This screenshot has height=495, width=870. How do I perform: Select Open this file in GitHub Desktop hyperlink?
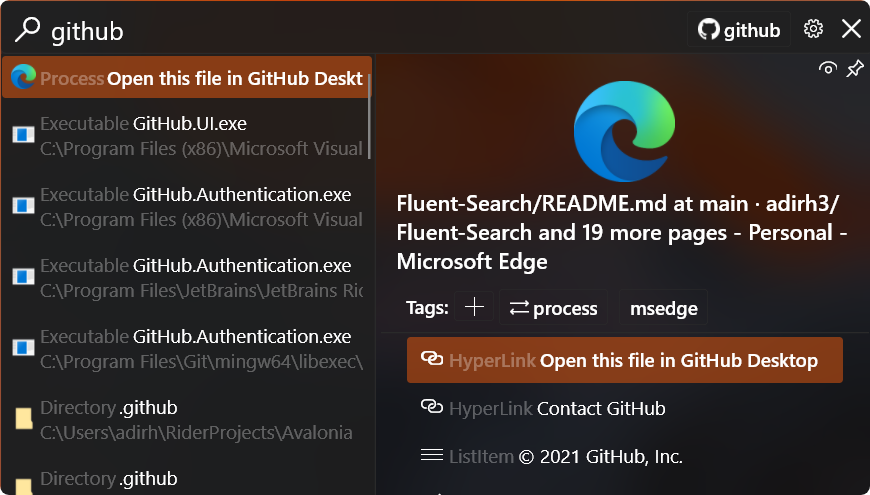(625, 360)
